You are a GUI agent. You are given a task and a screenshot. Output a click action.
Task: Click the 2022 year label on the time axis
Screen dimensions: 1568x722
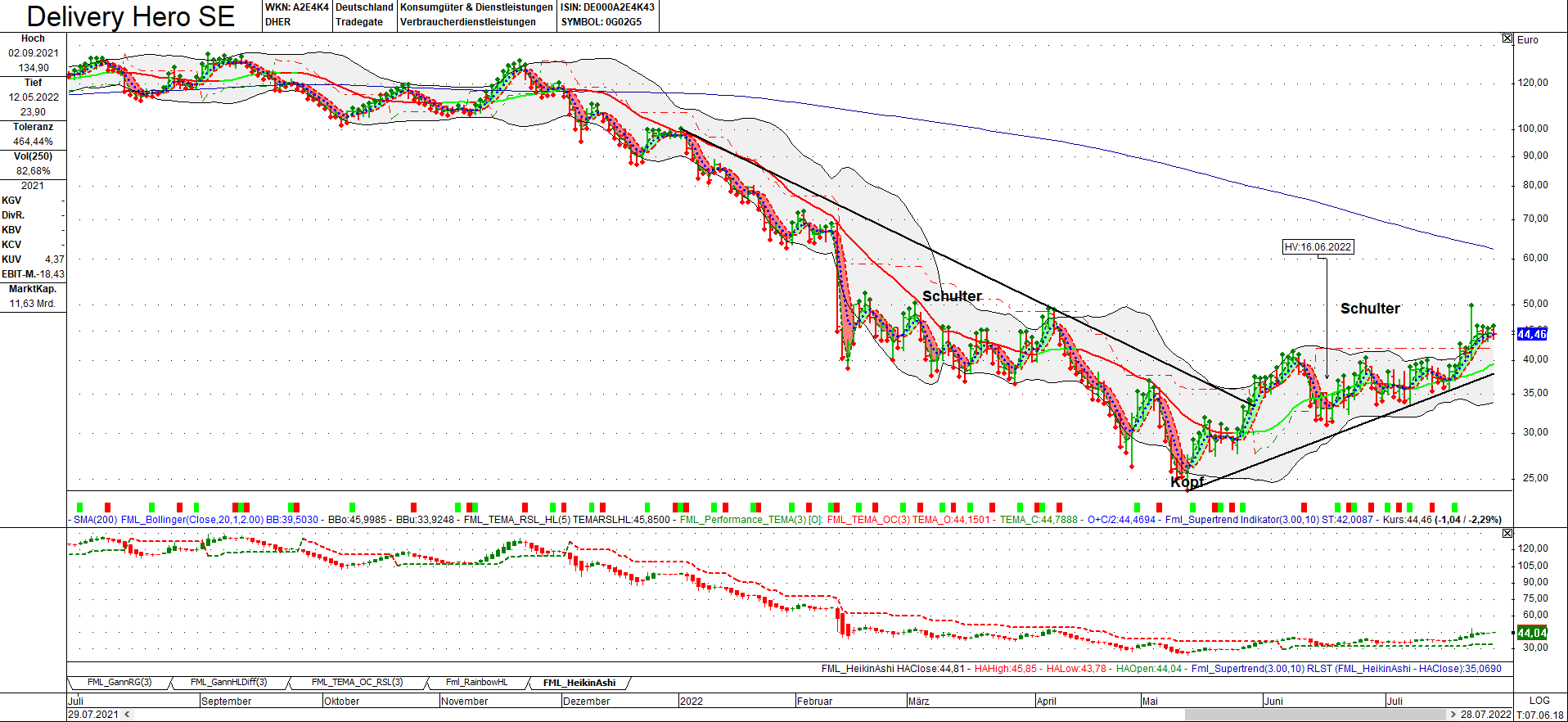coord(692,702)
